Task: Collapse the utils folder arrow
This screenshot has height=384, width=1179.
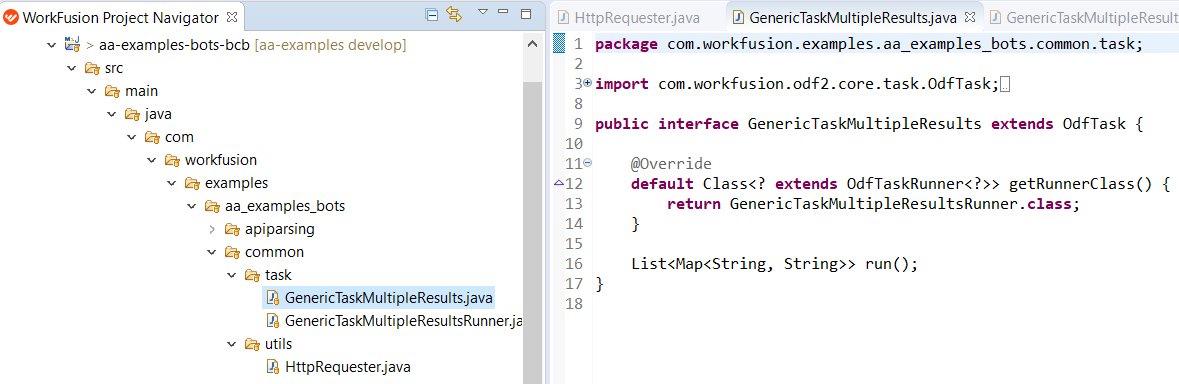Action: point(232,344)
